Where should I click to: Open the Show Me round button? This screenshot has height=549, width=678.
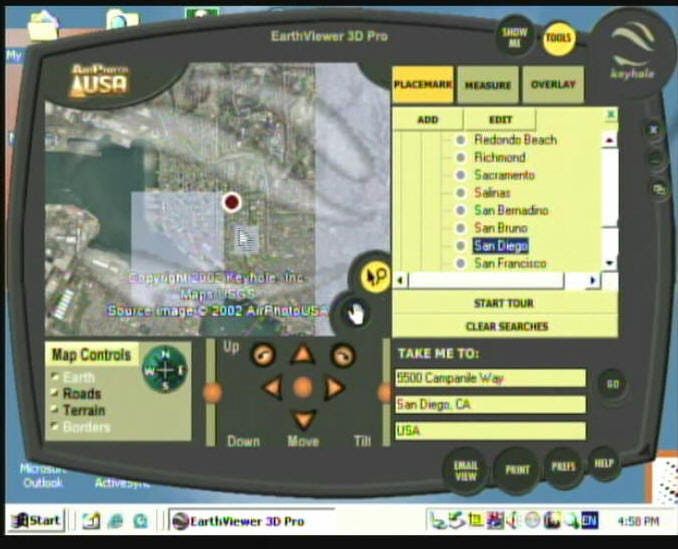515,37
